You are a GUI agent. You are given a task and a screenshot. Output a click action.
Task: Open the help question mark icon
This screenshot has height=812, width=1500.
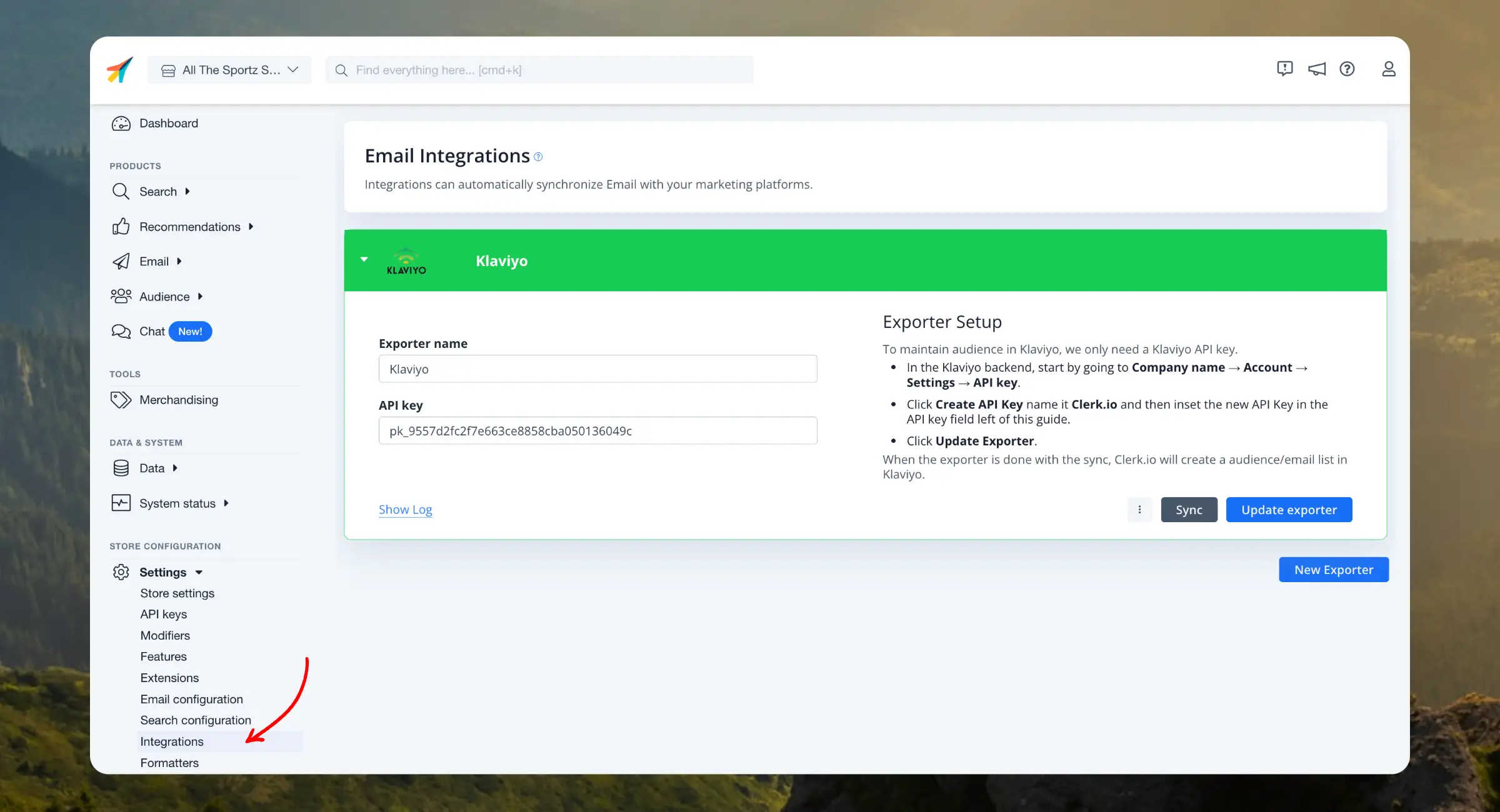(x=1347, y=69)
